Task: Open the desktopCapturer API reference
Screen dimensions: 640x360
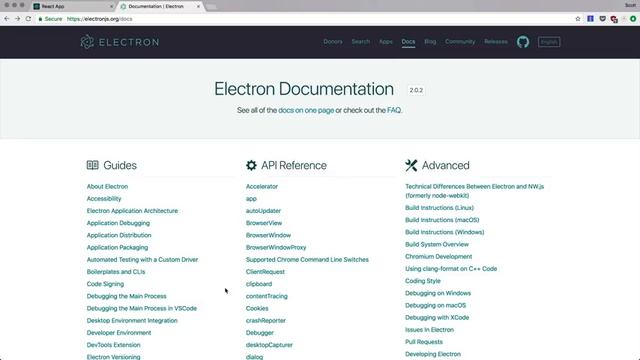Action: (x=269, y=345)
